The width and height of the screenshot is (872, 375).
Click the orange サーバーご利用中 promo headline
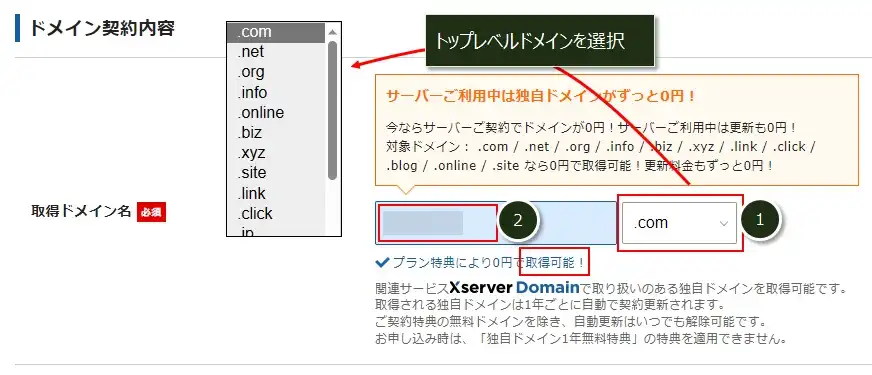[541, 96]
